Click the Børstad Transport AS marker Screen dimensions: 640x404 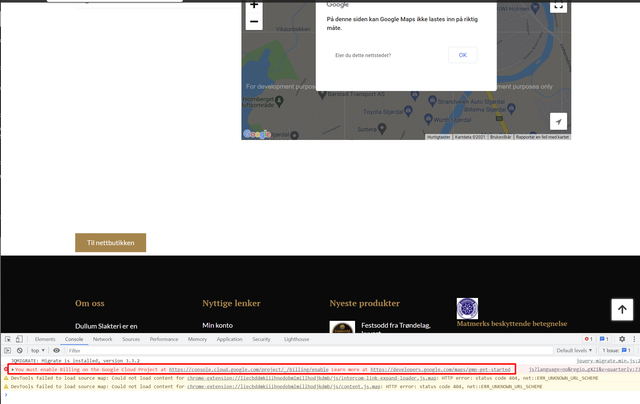pos(322,95)
